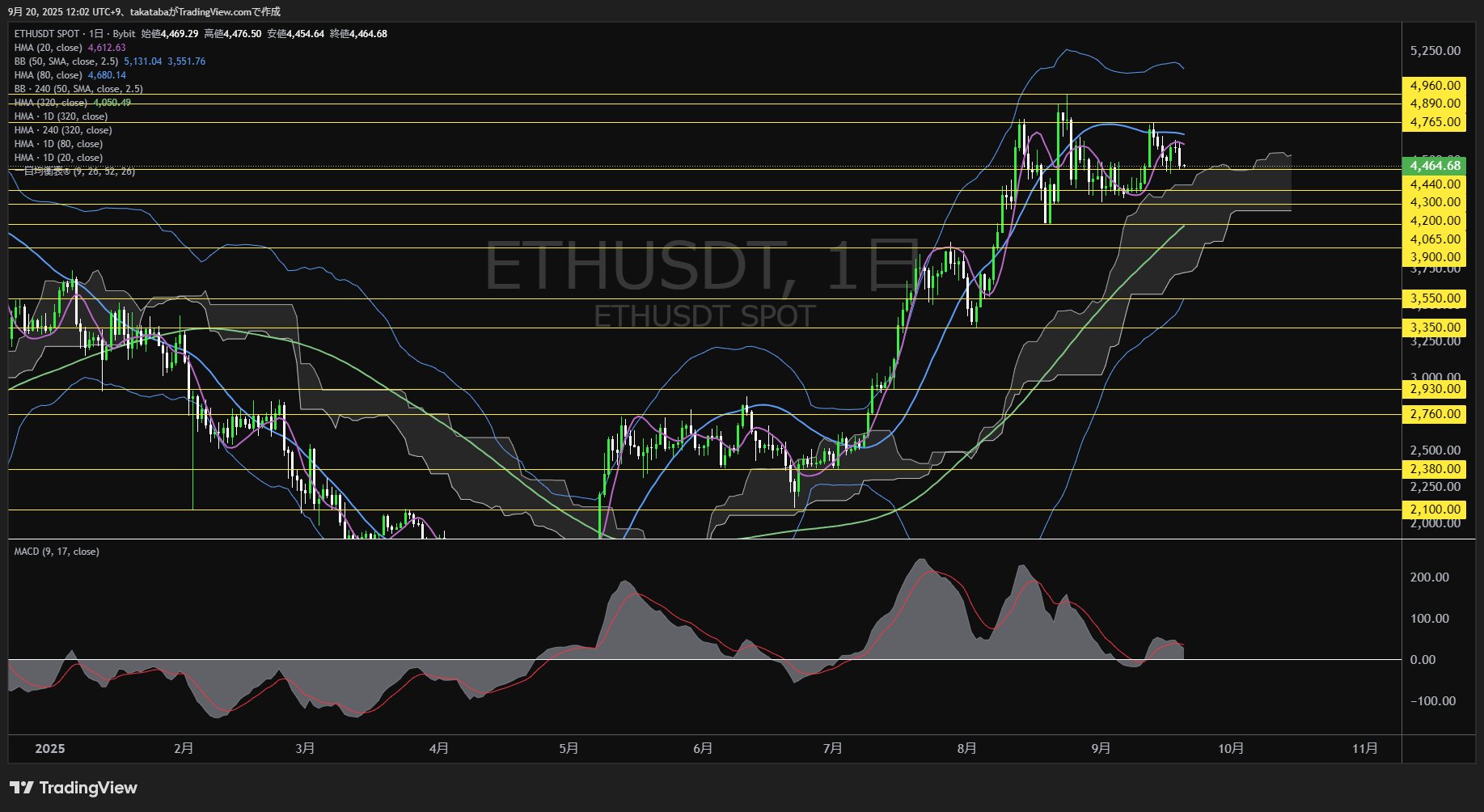Select the 4,960.00 yellow price label
Screen dimensions: 1484x812
pos(1435,86)
